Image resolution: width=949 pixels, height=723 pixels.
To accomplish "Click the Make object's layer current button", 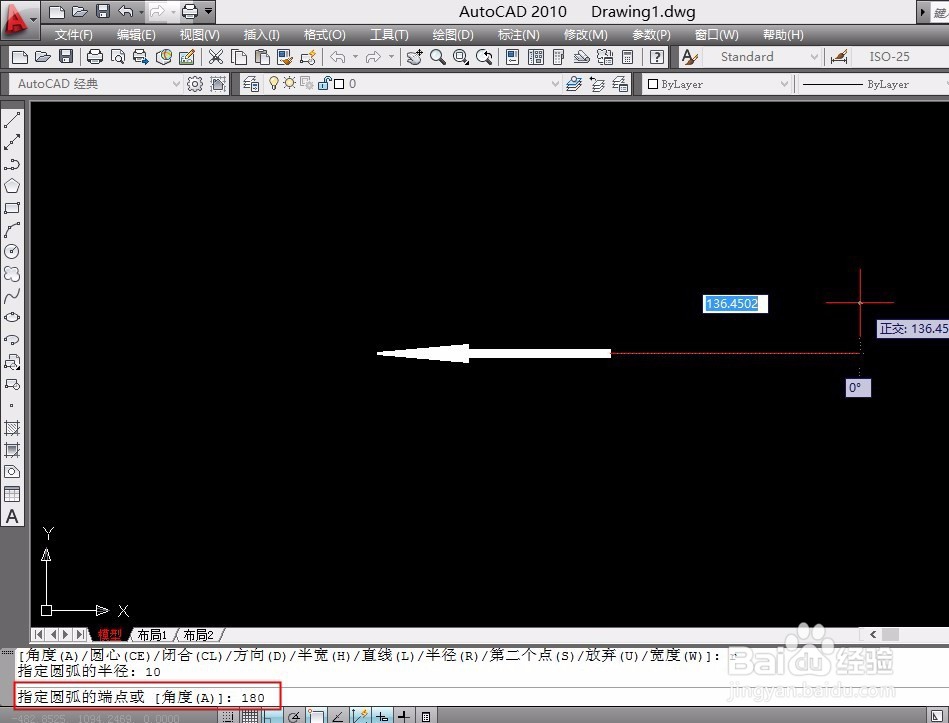I will point(574,84).
